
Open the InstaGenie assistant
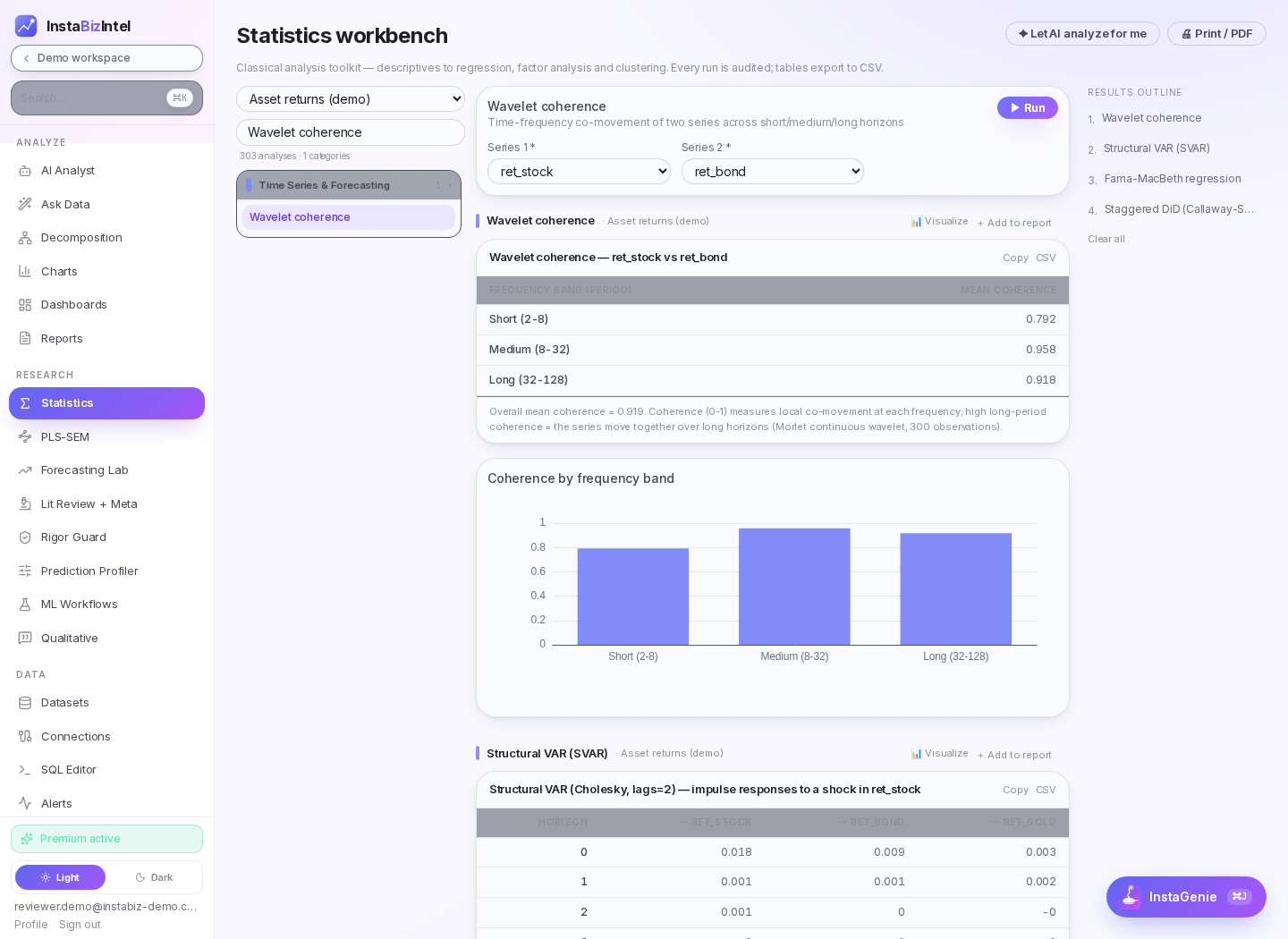click(1186, 897)
